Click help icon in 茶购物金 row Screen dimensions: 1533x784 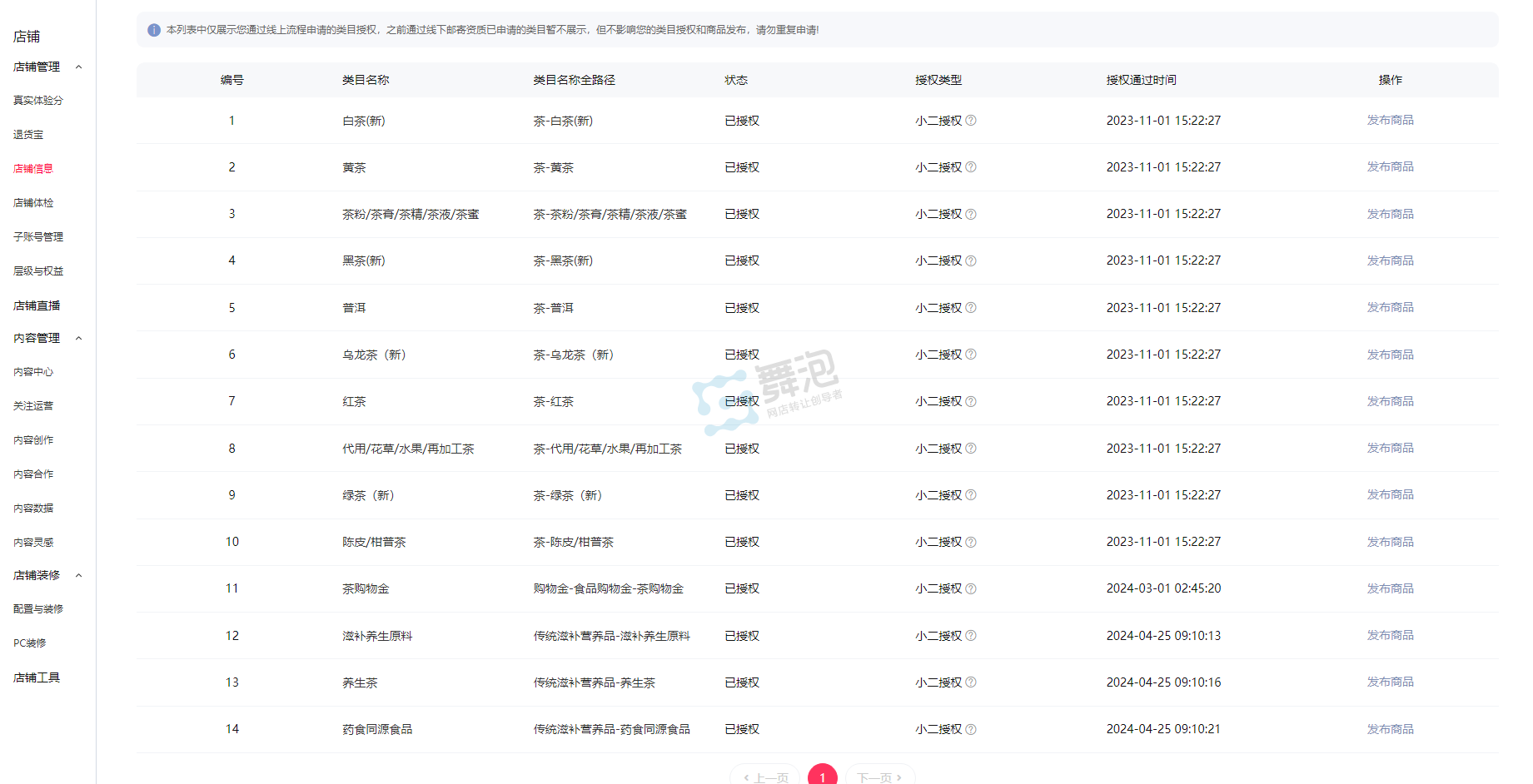coord(971,588)
